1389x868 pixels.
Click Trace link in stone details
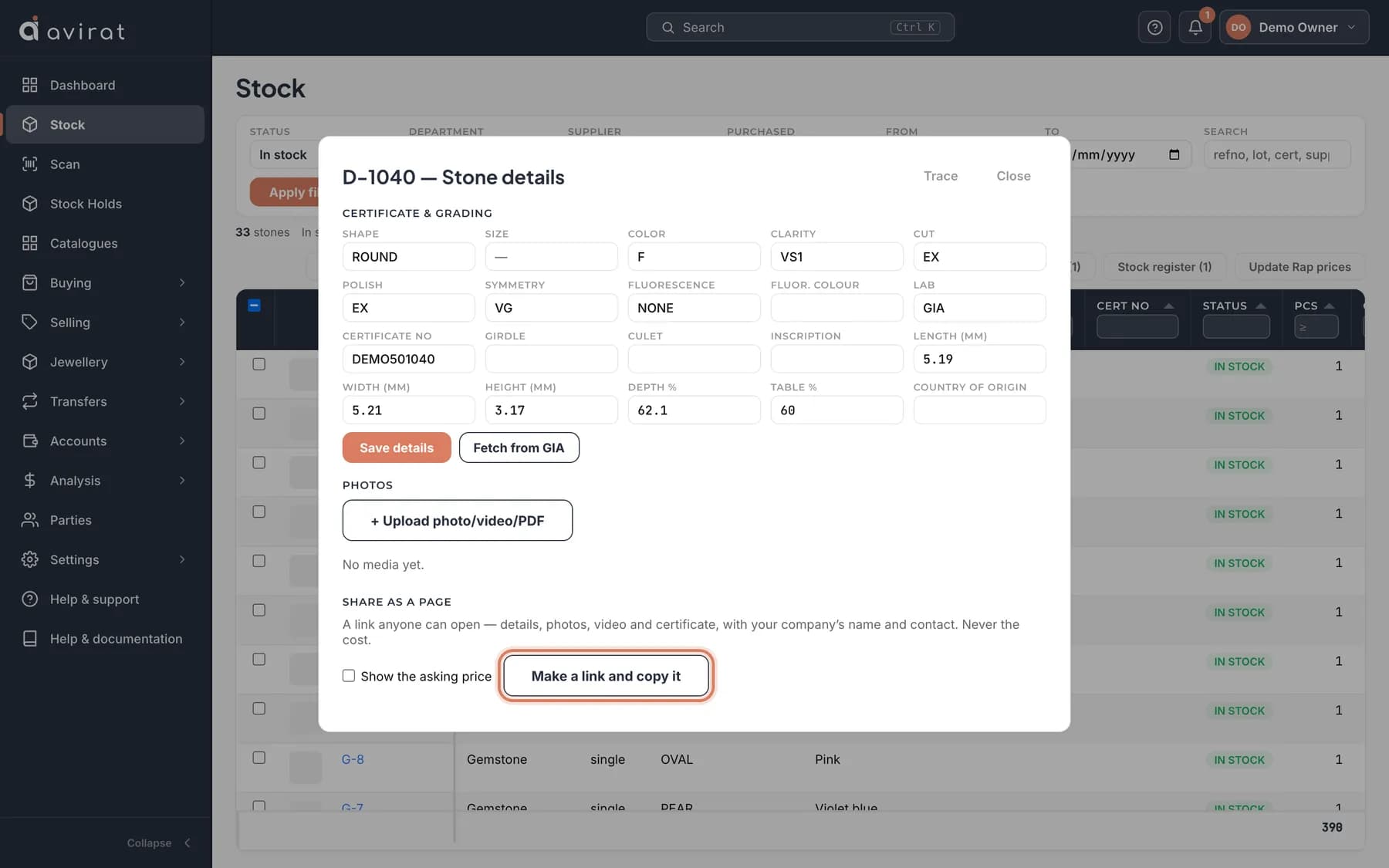941,176
